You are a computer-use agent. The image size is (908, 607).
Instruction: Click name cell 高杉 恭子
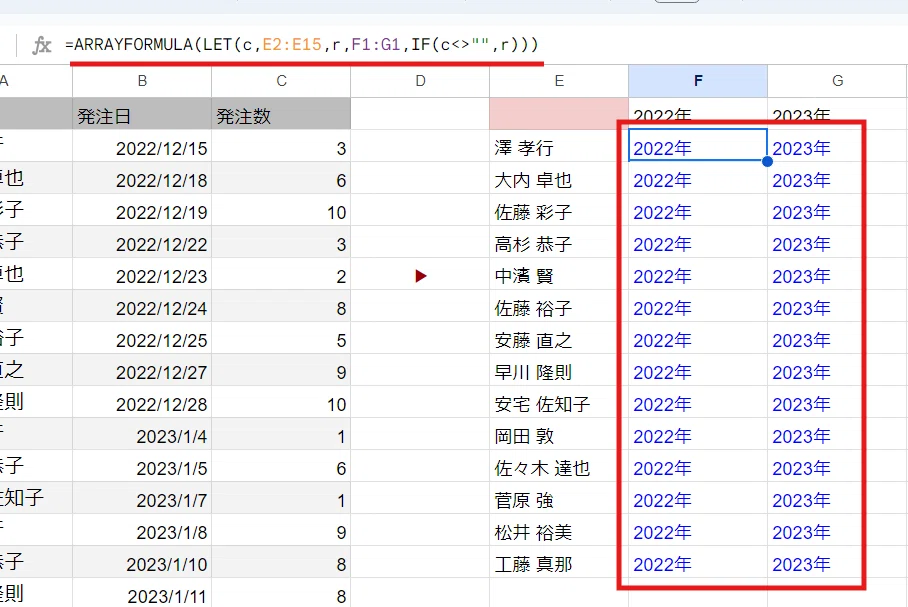pyautogui.click(x=559, y=242)
